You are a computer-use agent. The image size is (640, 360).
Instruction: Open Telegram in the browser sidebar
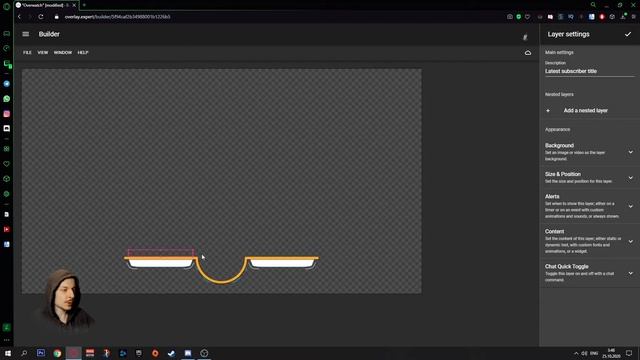7,84
